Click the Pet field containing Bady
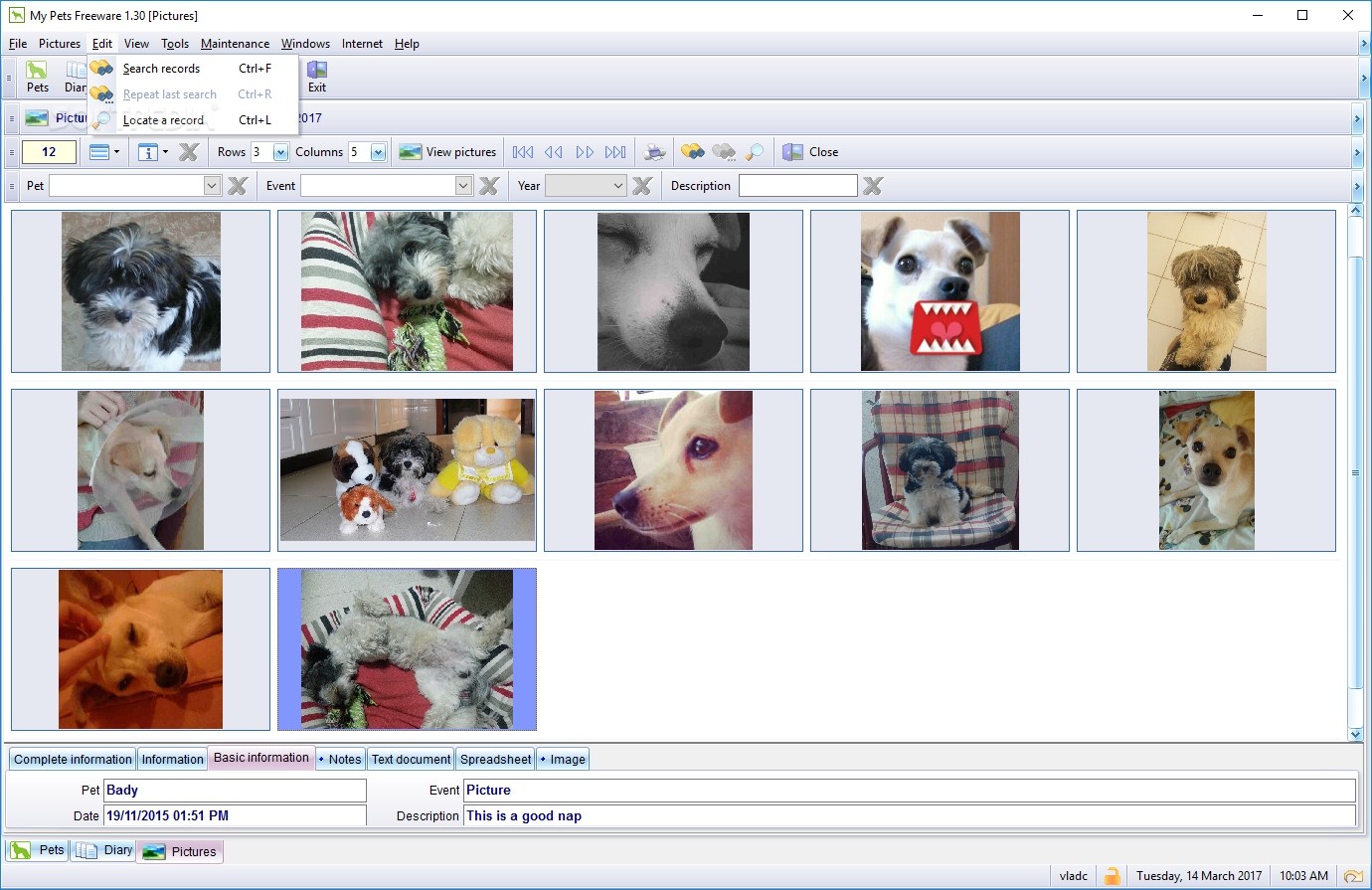The image size is (1372, 890). tap(235, 791)
